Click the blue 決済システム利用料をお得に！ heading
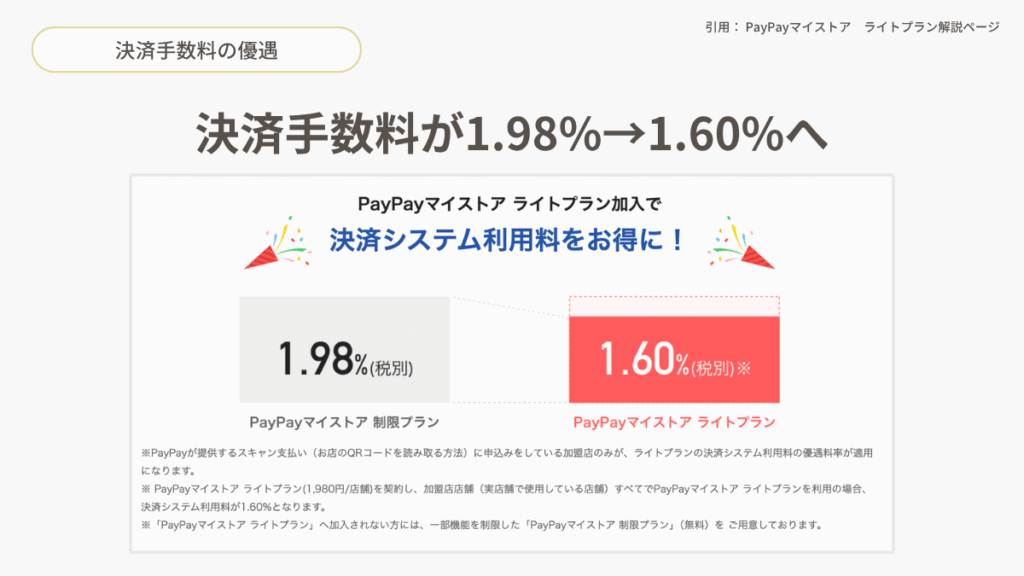 click(507, 240)
